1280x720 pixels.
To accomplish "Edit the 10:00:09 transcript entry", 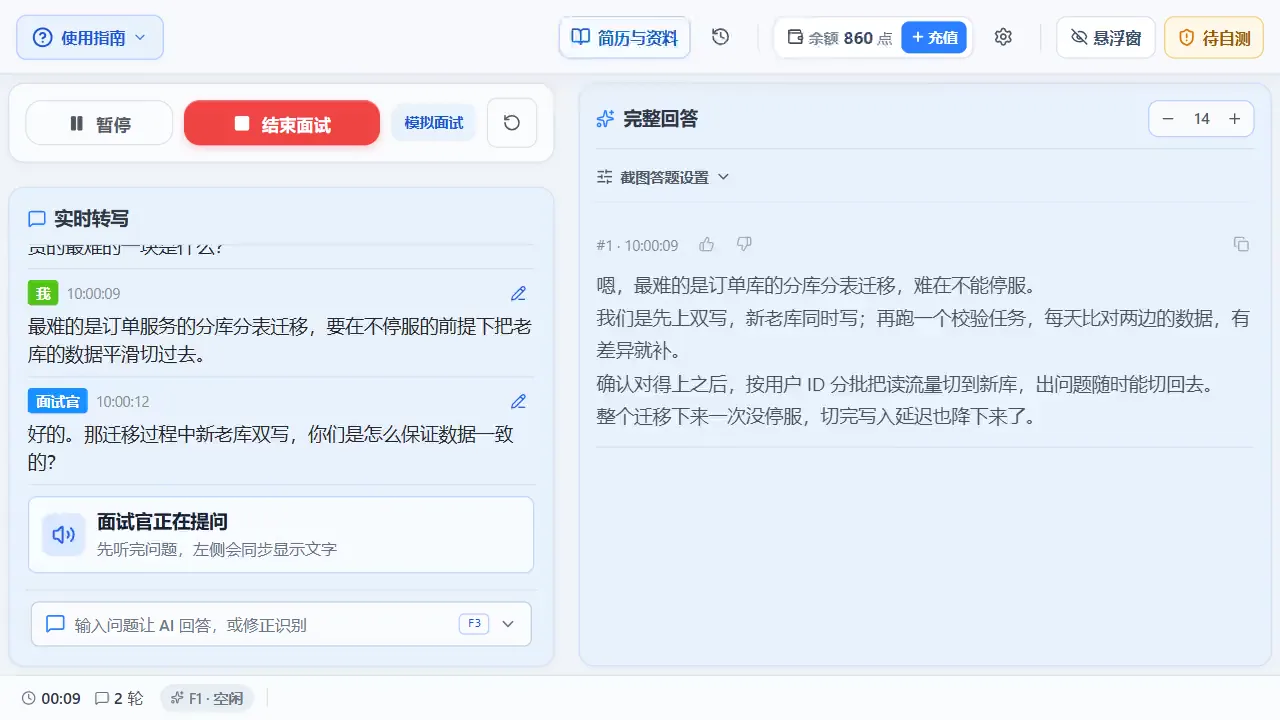I will click(x=518, y=294).
